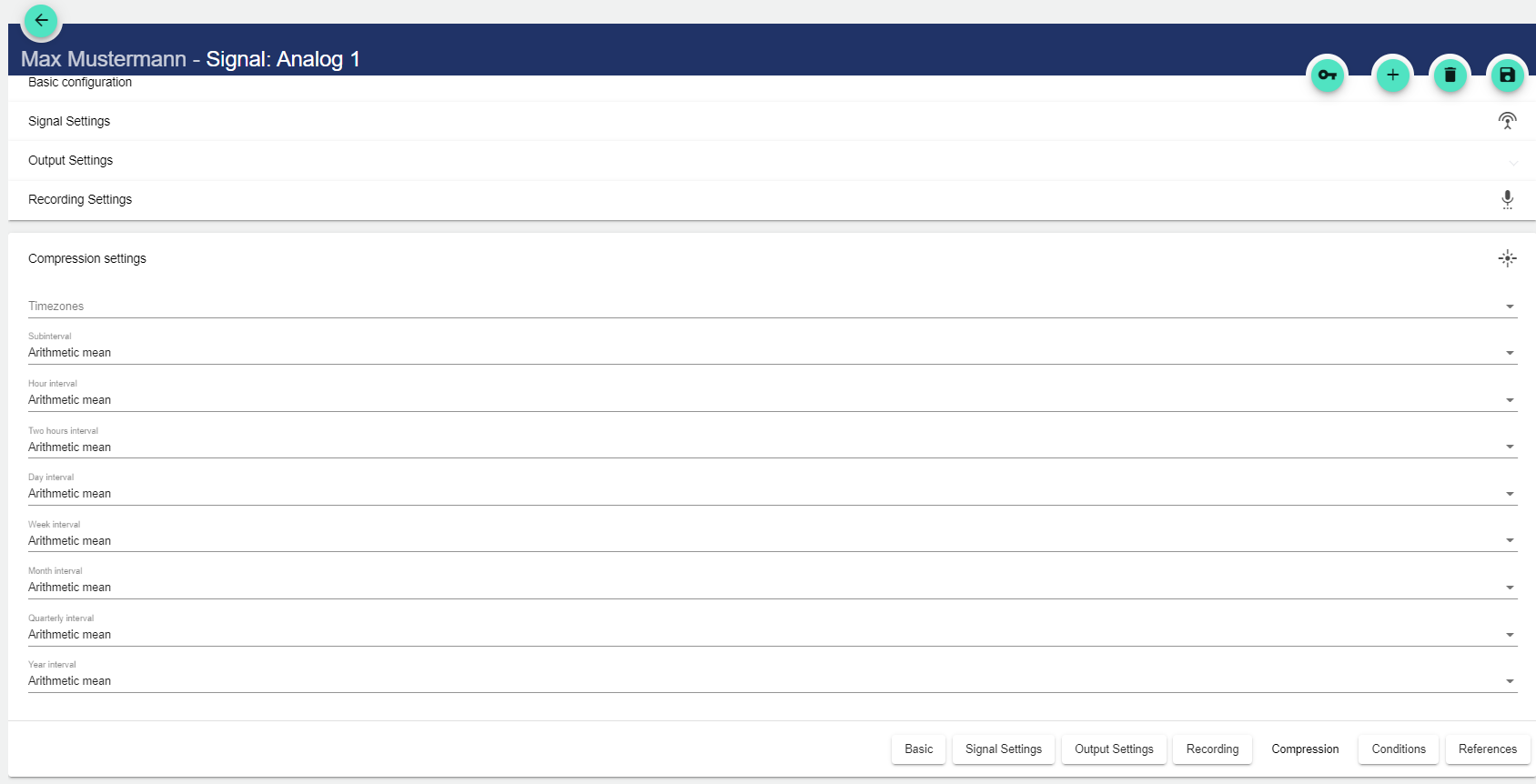Switch to the References tab
Image resolution: width=1536 pixels, height=784 pixels.
pos(1487,749)
